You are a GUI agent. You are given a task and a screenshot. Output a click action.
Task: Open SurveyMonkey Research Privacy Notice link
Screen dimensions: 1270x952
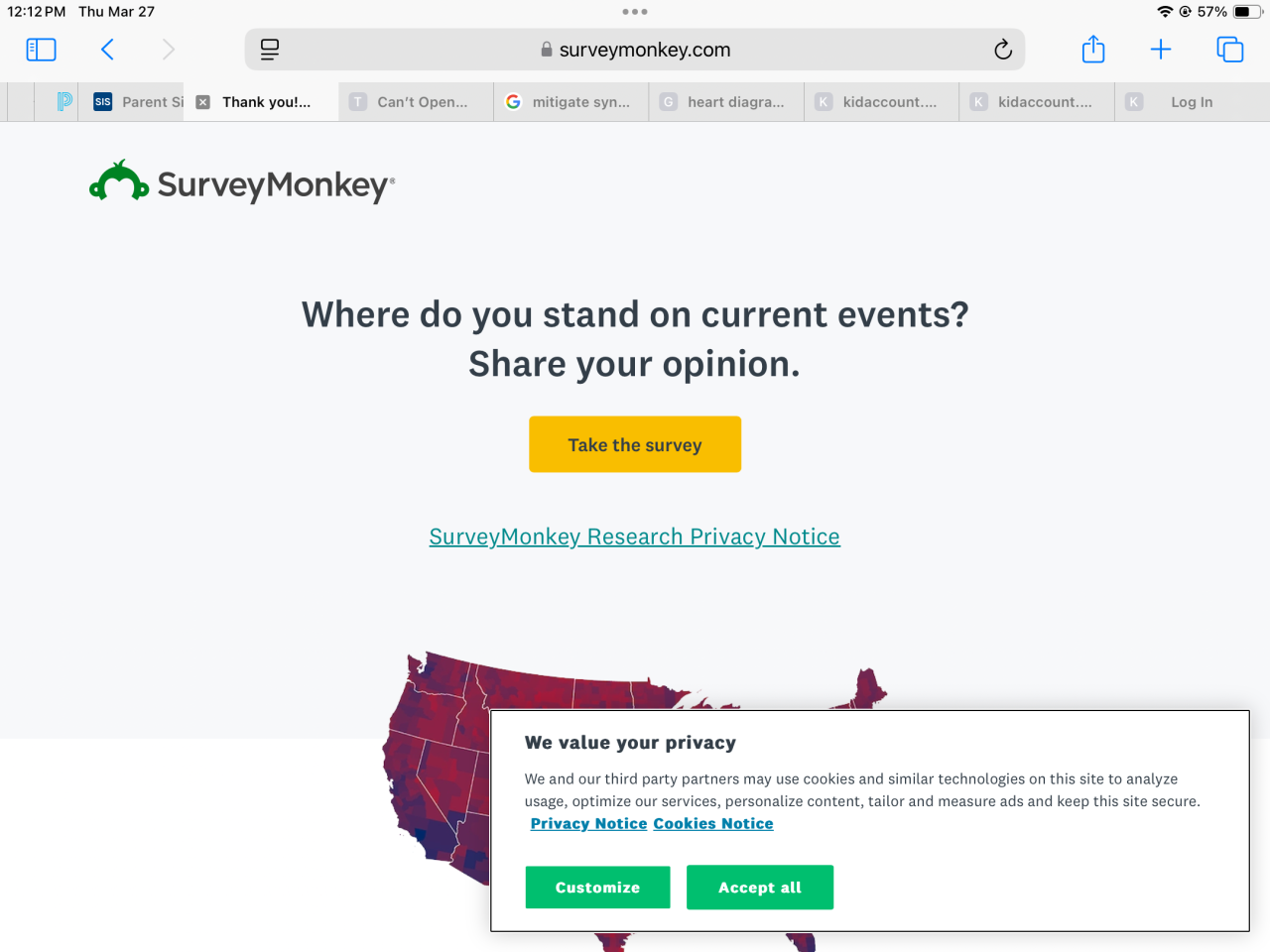click(x=635, y=536)
